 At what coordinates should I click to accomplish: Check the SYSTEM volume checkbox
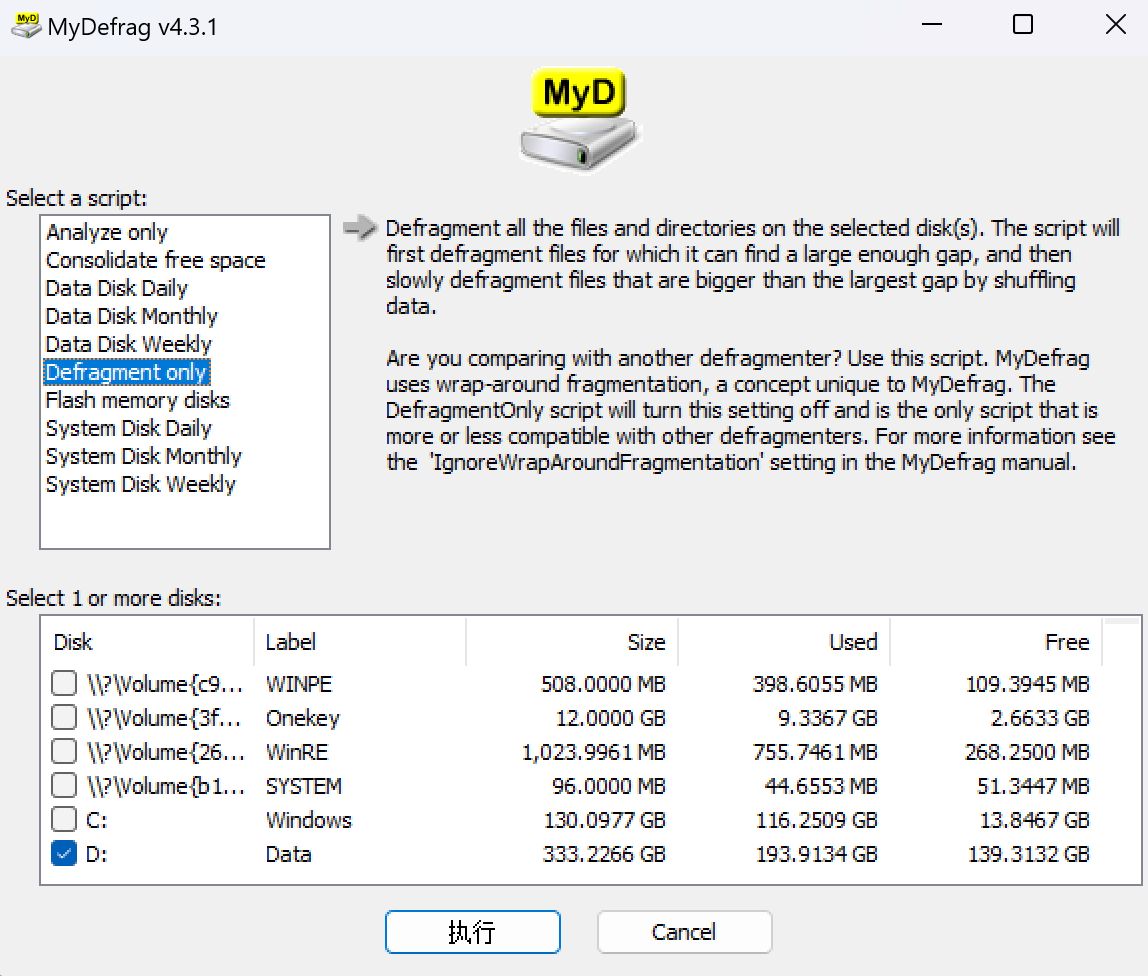(x=64, y=786)
